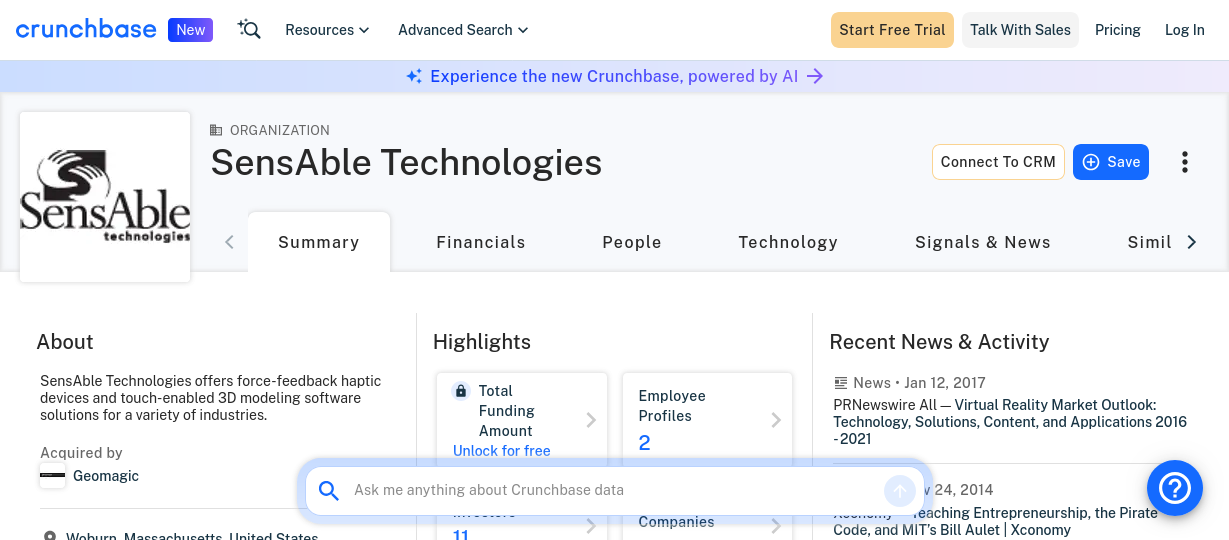Click the Talk With Sales button
1229x540 pixels.
[1020, 30]
